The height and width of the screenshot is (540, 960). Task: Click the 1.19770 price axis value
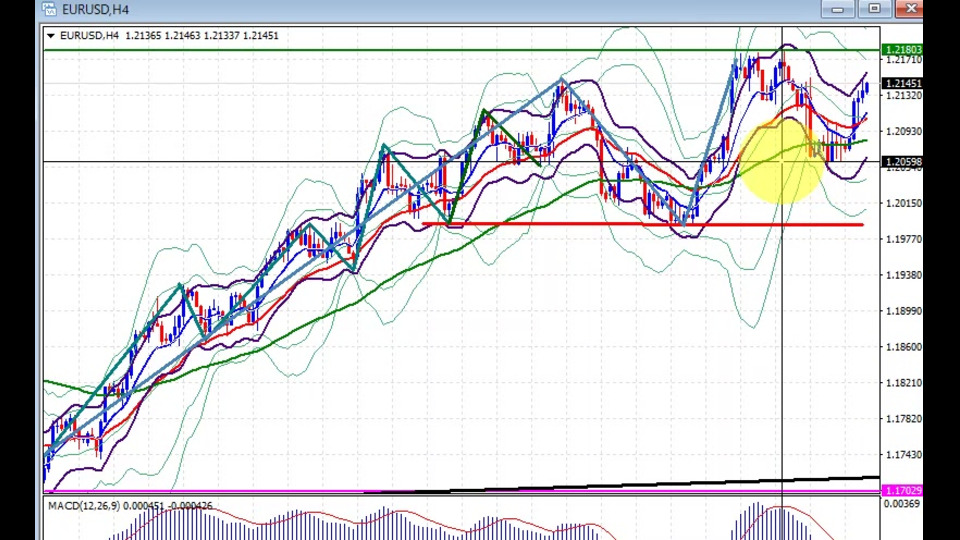pyautogui.click(x=904, y=239)
